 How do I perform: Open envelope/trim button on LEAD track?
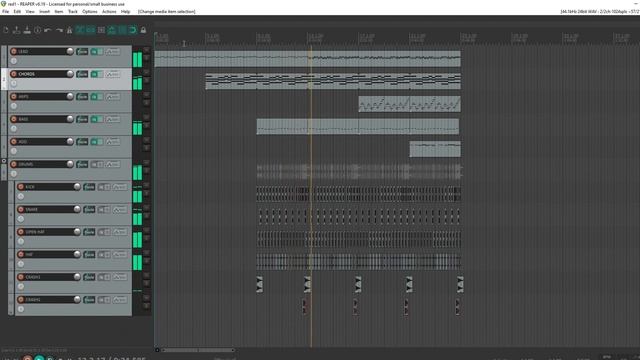pyautogui.click(x=113, y=51)
